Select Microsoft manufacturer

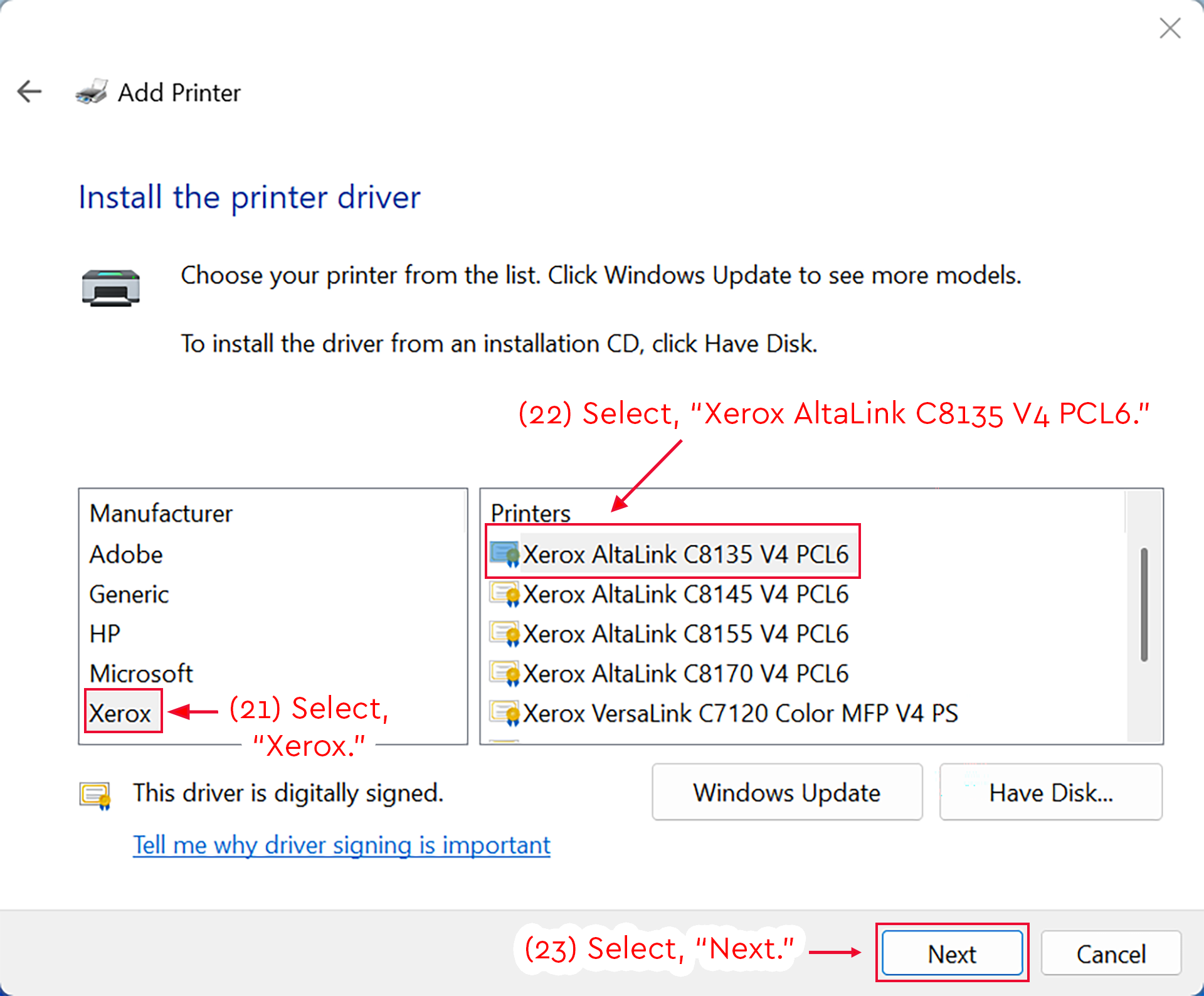coord(141,674)
